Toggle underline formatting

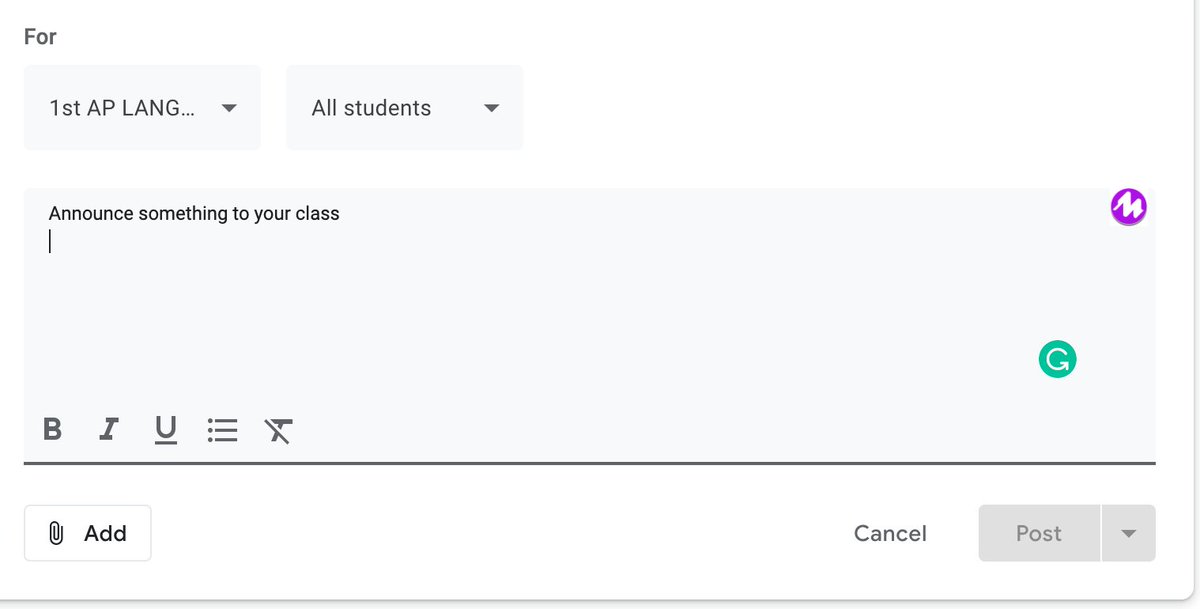166,430
